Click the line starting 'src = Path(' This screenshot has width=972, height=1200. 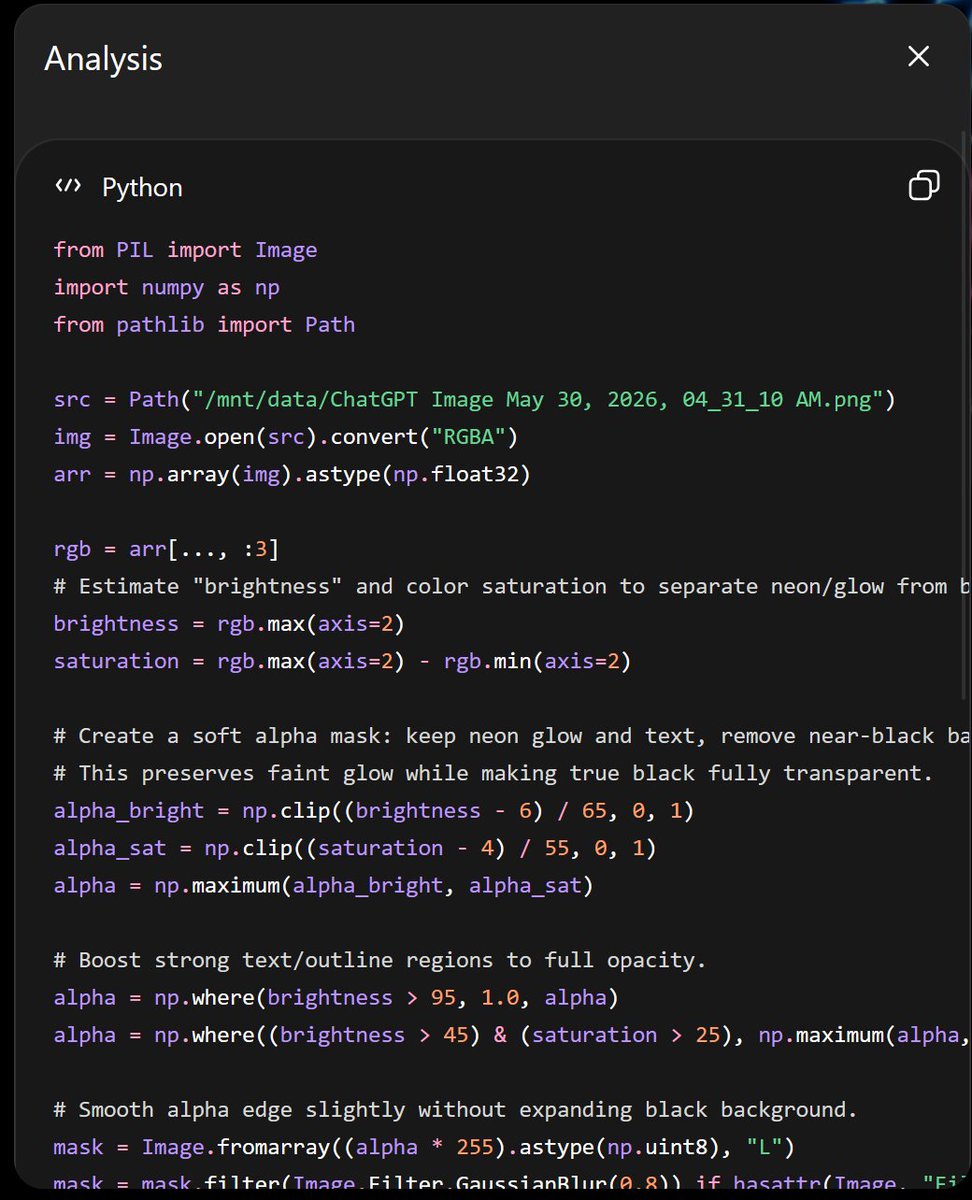pos(475,399)
